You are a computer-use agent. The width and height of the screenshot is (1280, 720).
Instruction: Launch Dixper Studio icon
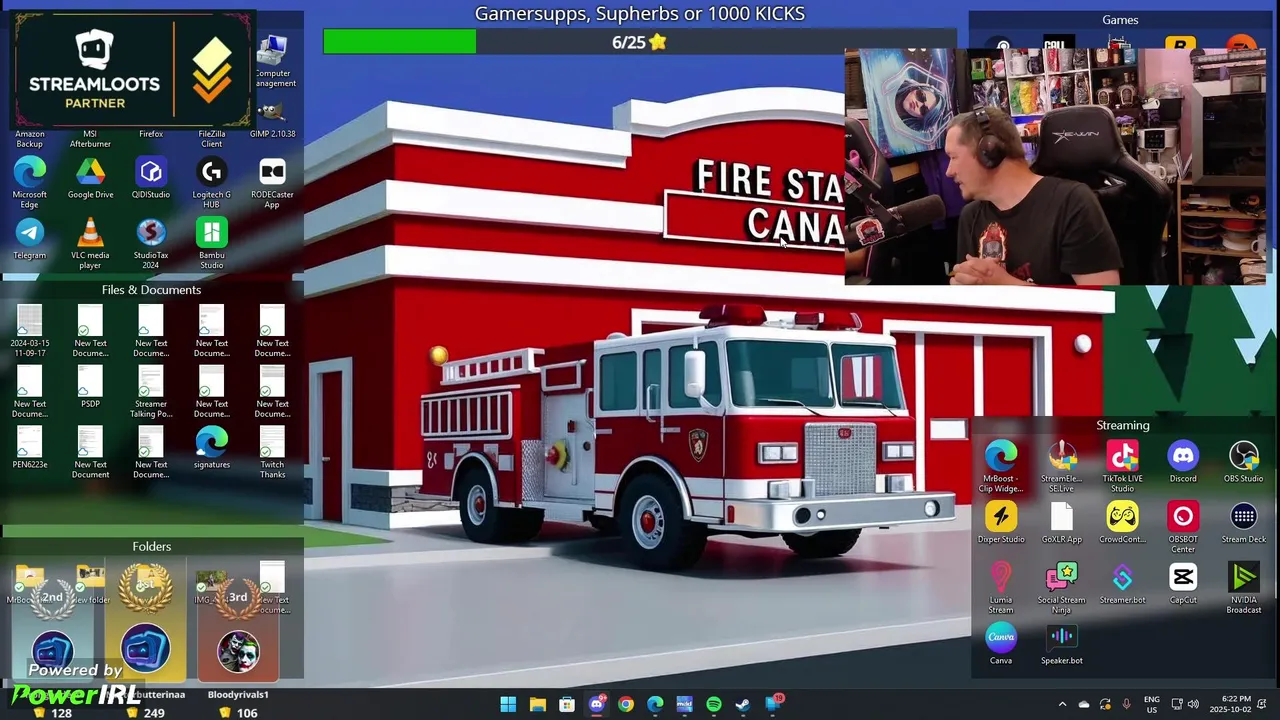(x=1001, y=523)
